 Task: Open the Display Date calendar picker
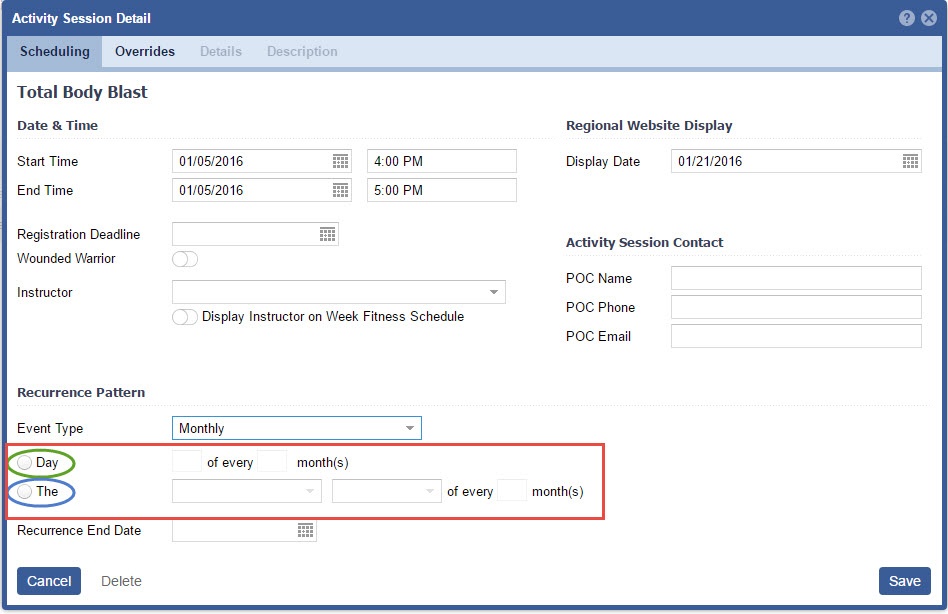coord(910,161)
